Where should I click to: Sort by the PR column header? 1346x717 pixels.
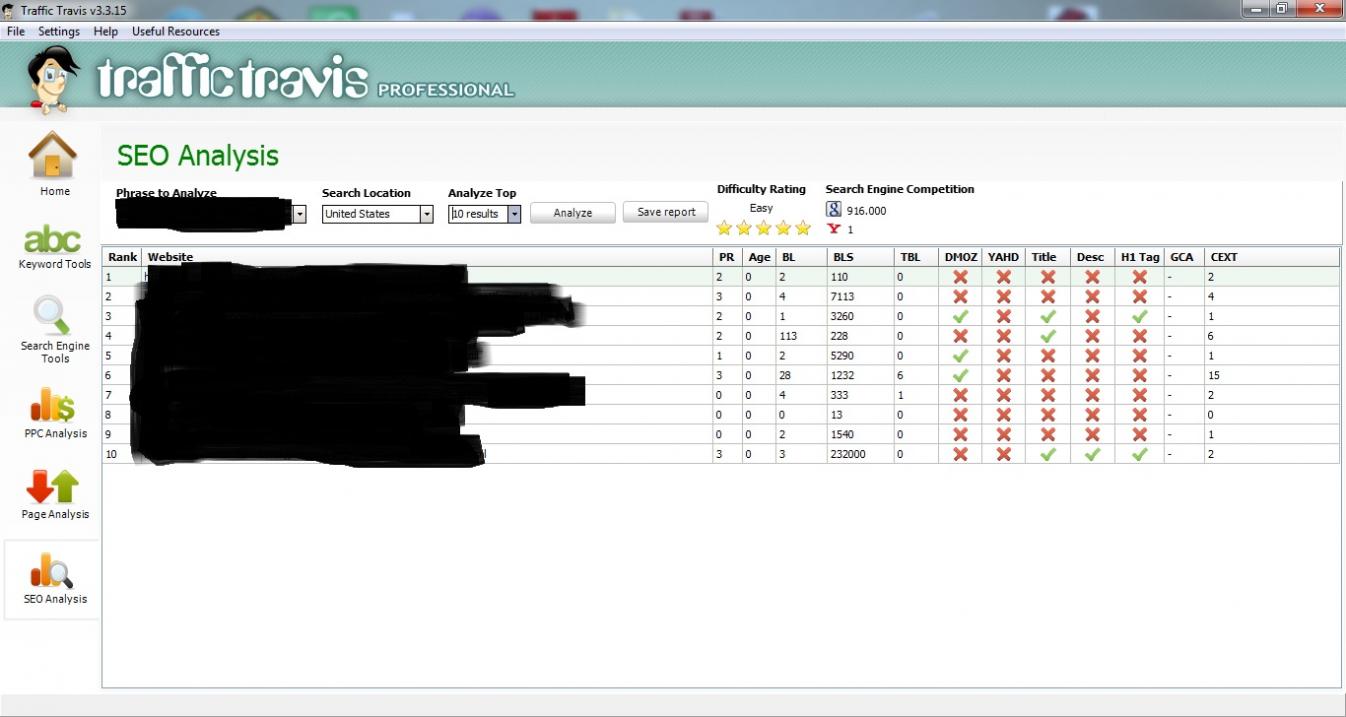tap(727, 257)
